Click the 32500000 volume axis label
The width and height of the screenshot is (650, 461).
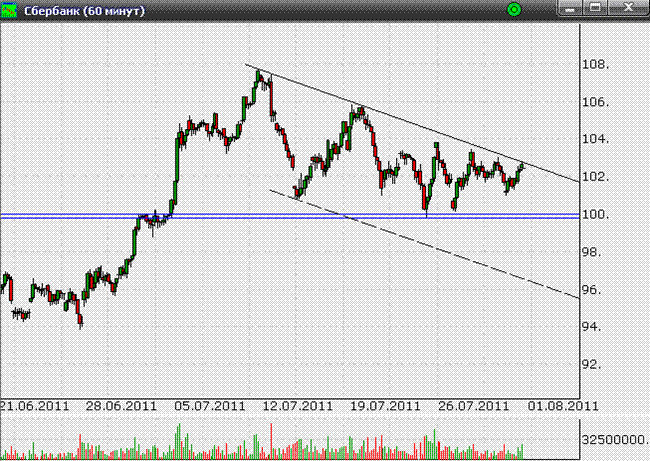pos(615,440)
